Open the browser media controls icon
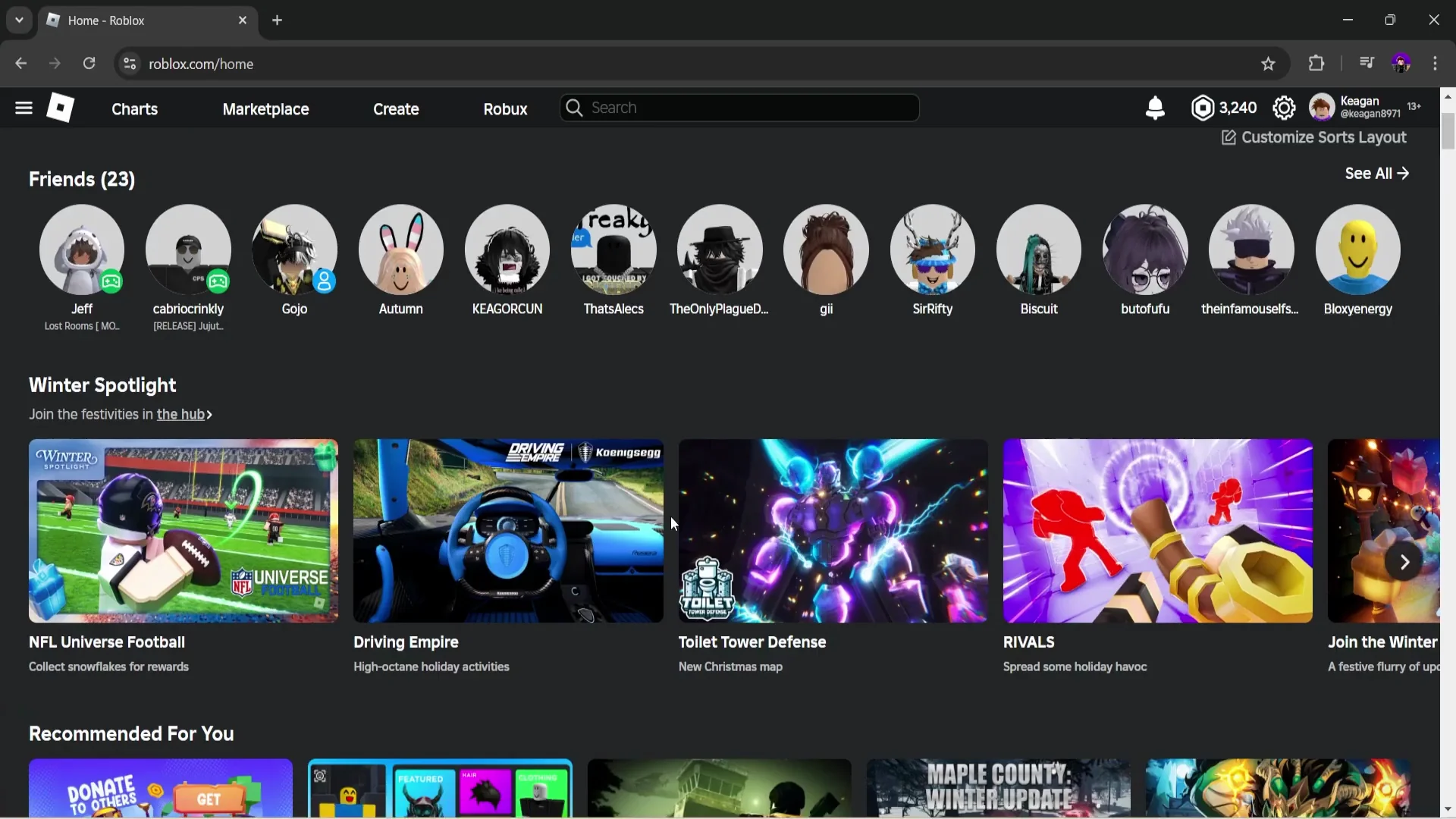Screen dimensions: 1456x819 click(1367, 63)
